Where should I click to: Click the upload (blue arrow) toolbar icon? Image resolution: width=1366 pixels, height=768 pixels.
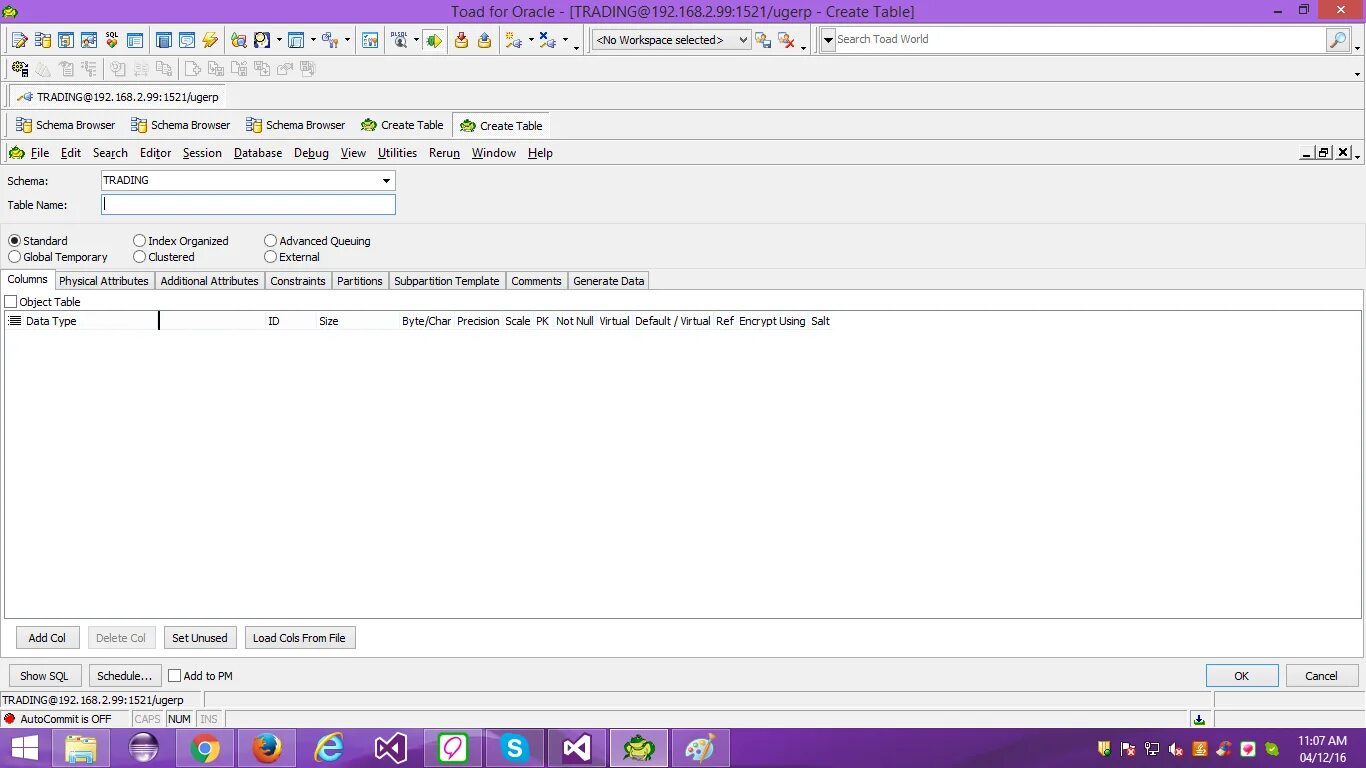(485, 40)
